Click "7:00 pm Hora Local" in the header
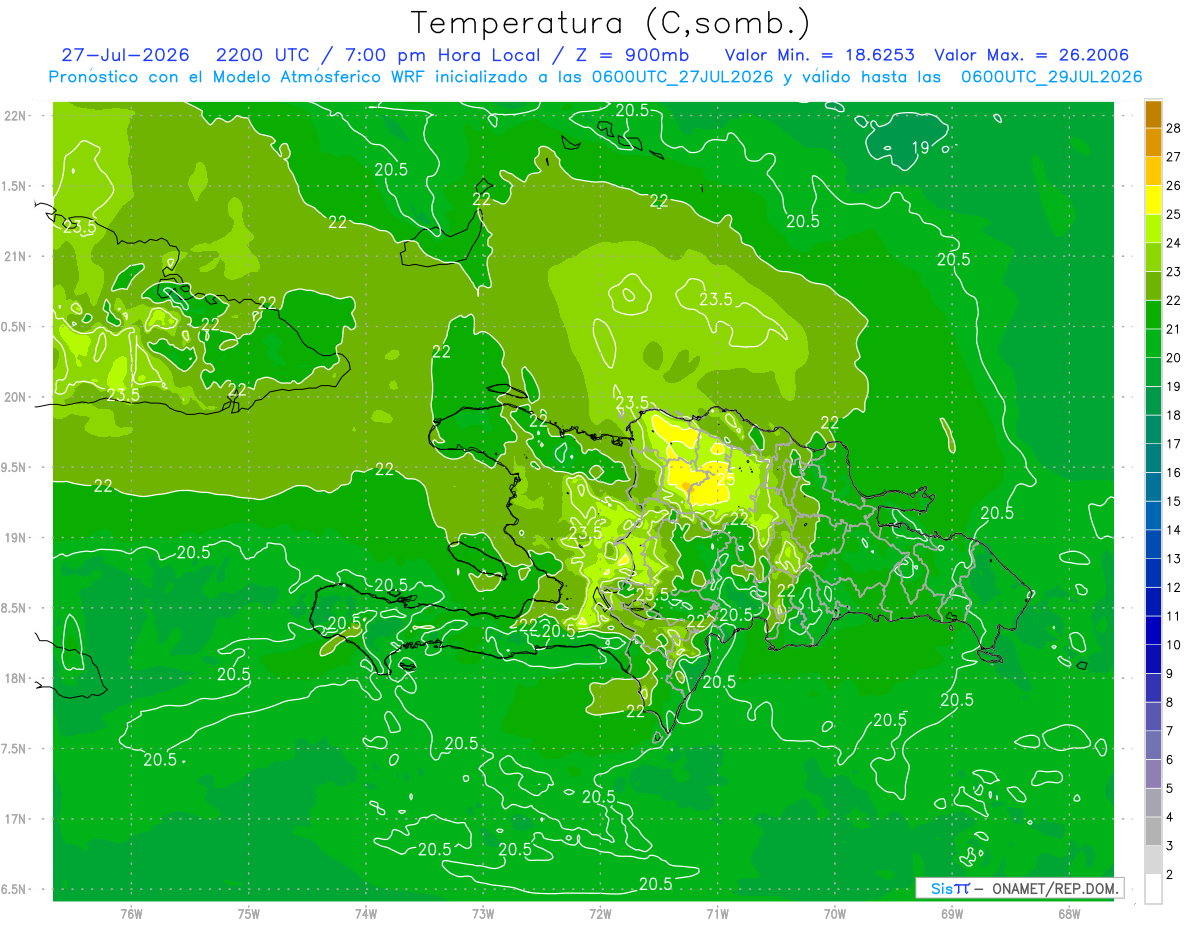Screen dimensions: 1200x927 pos(444,55)
